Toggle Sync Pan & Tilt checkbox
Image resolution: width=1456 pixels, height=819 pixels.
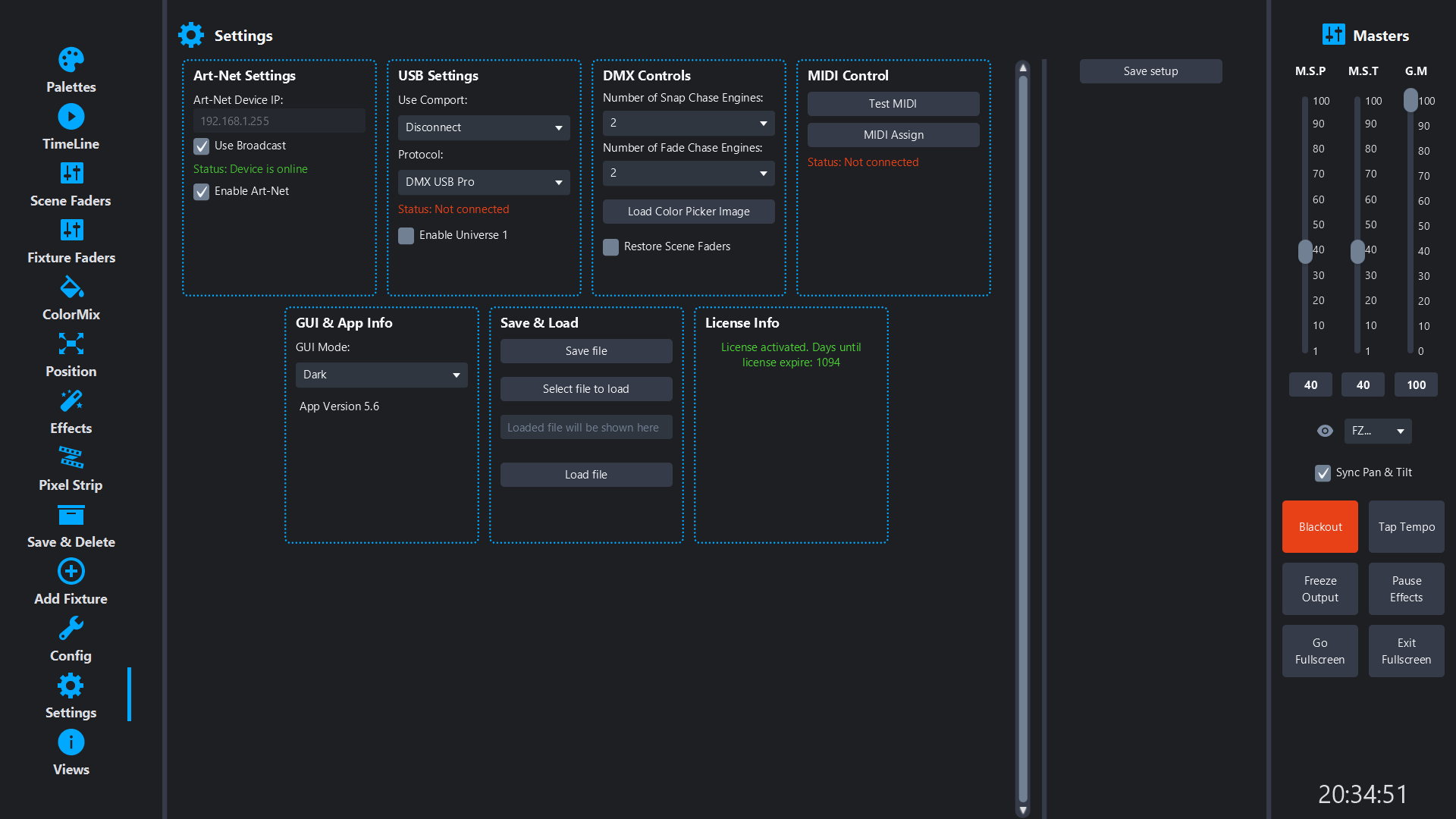[x=1323, y=472]
